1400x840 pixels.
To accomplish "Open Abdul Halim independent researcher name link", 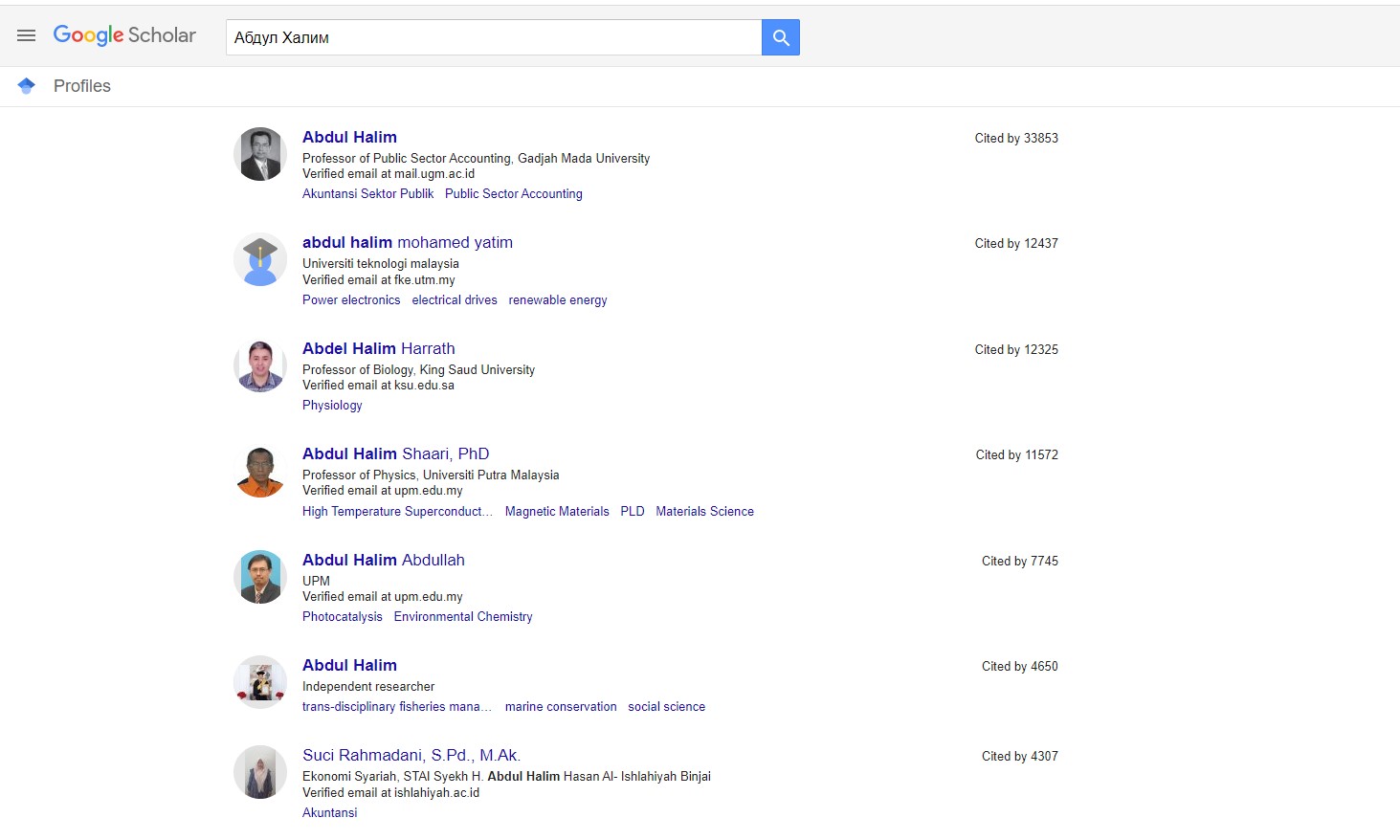I will pyautogui.click(x=349, y=665).
